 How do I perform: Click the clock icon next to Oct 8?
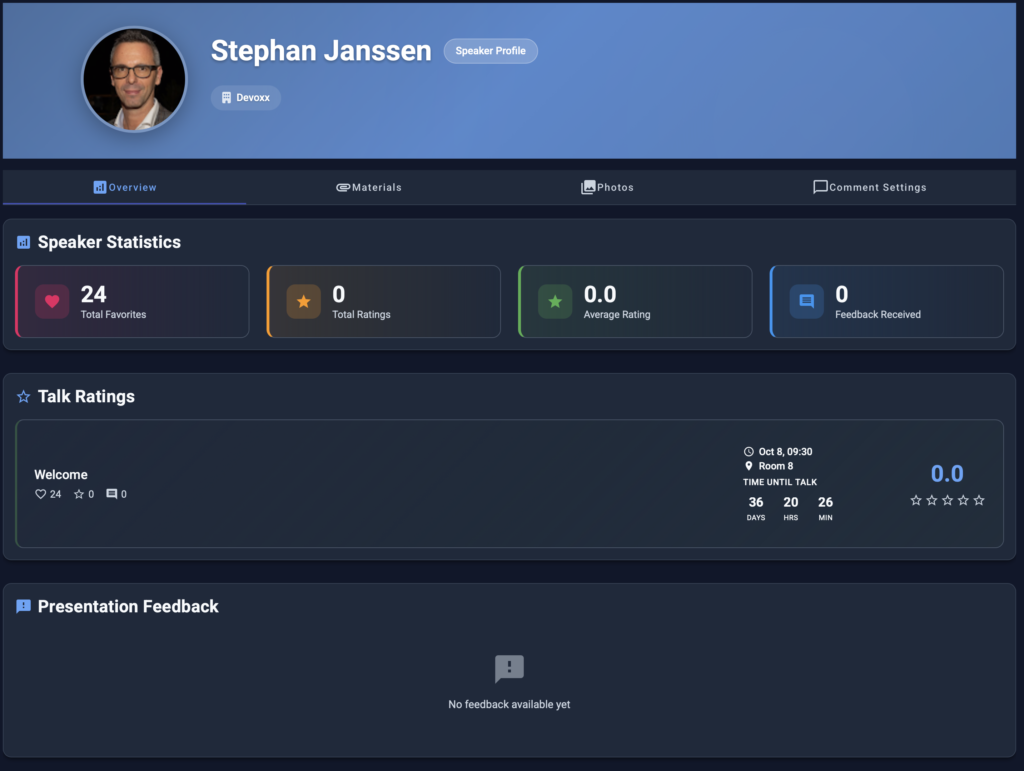(x=748, y=452)
